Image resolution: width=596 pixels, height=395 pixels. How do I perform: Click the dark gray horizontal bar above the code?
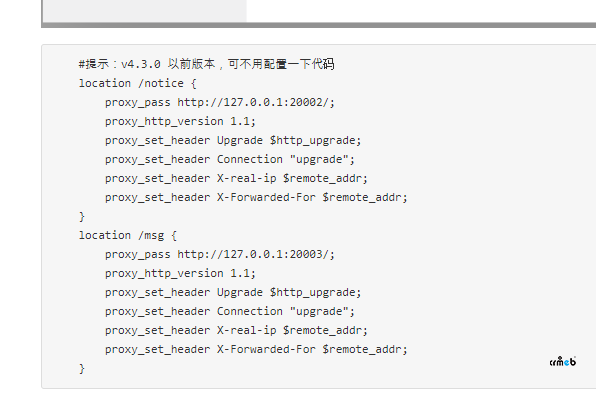click(x=319, y=25)
